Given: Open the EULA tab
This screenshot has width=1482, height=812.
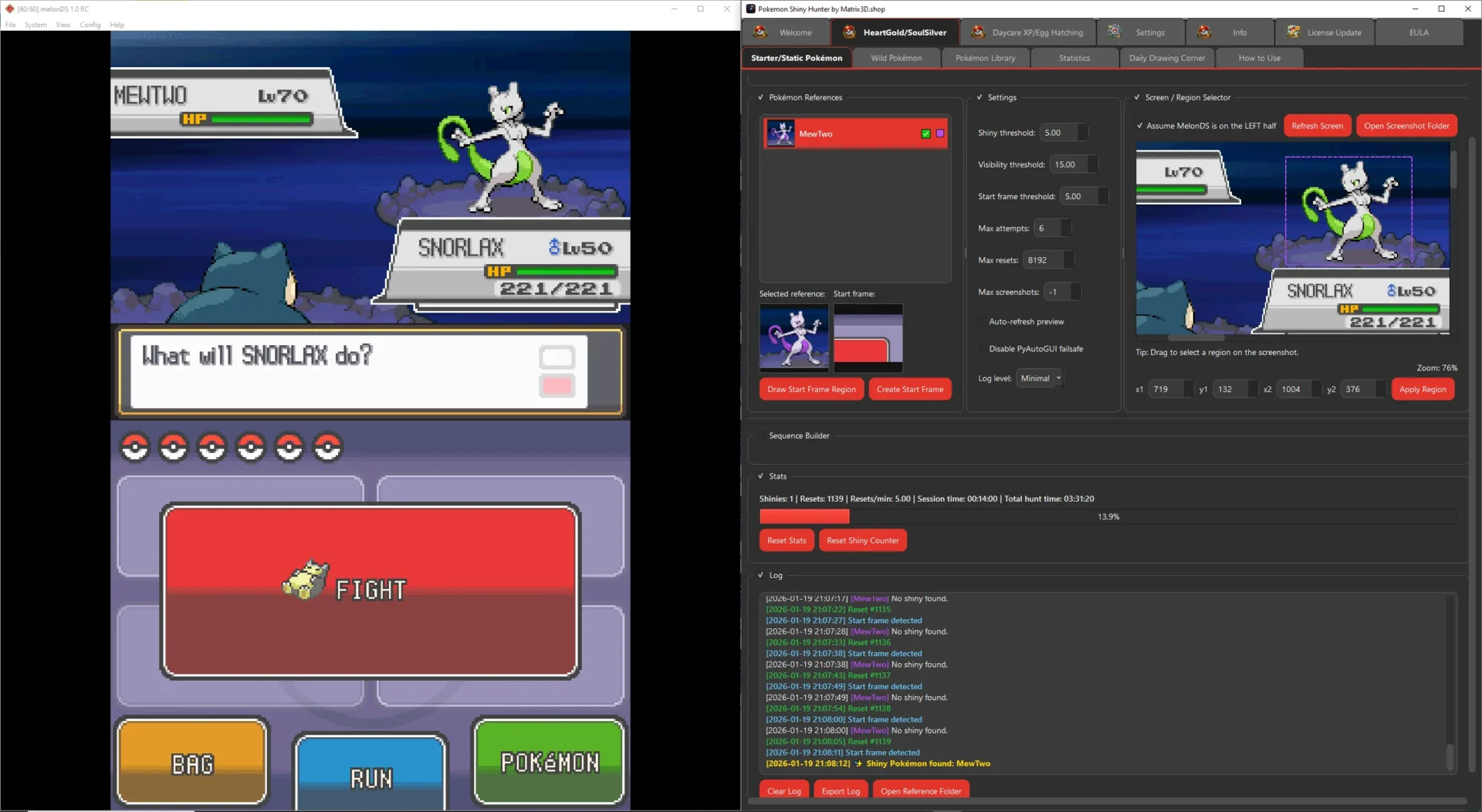Looking at the screenshot, I should (1419, 32).
